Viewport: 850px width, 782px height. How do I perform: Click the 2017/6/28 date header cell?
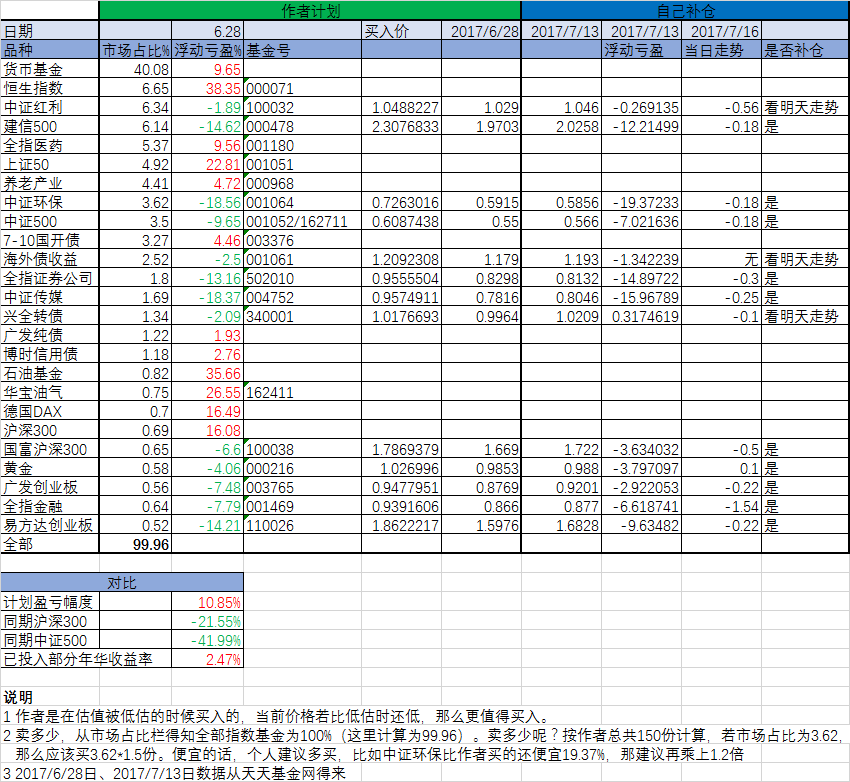[481, 30]
